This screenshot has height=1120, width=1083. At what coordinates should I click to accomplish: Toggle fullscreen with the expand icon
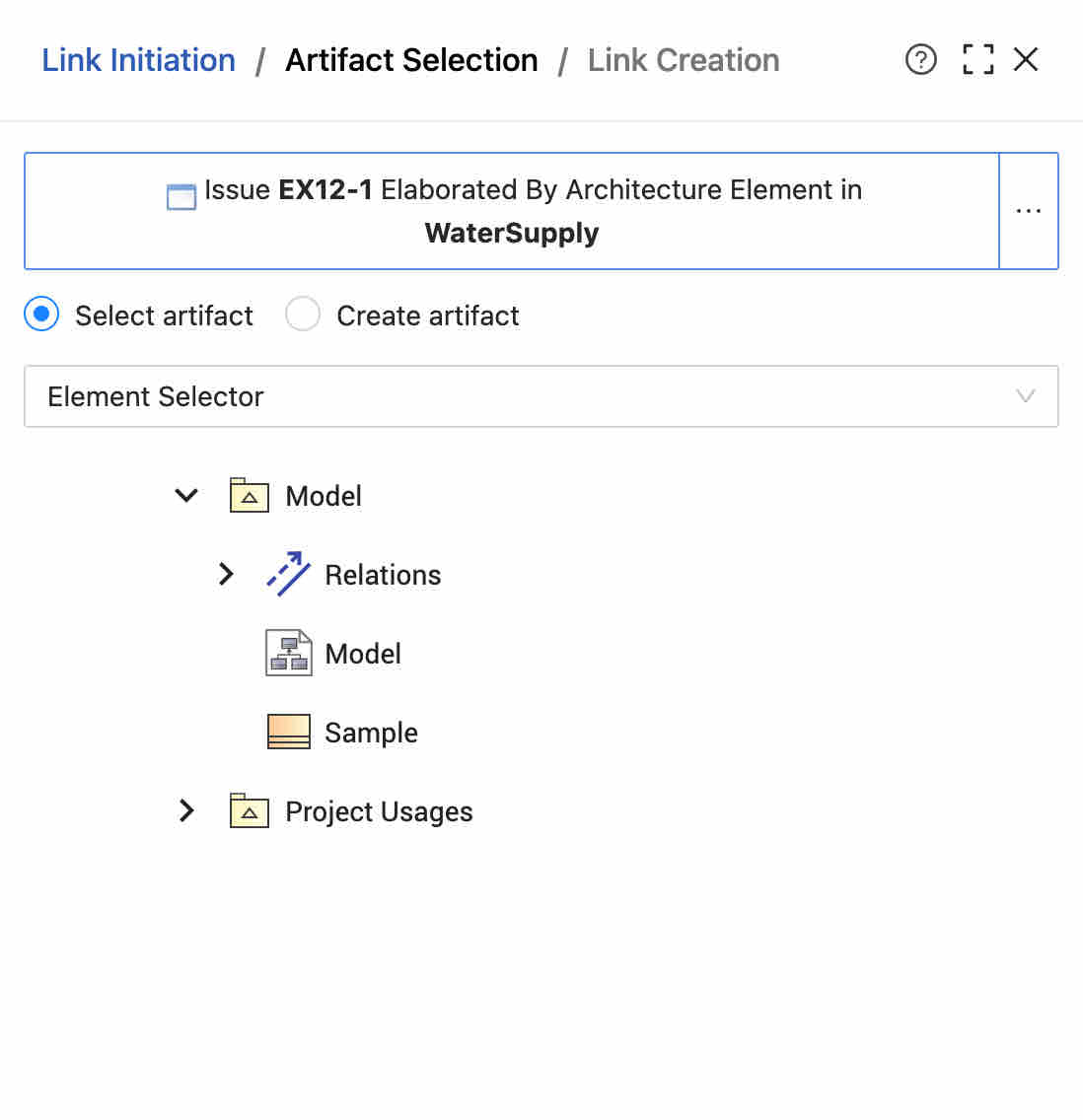pos(977,59)
